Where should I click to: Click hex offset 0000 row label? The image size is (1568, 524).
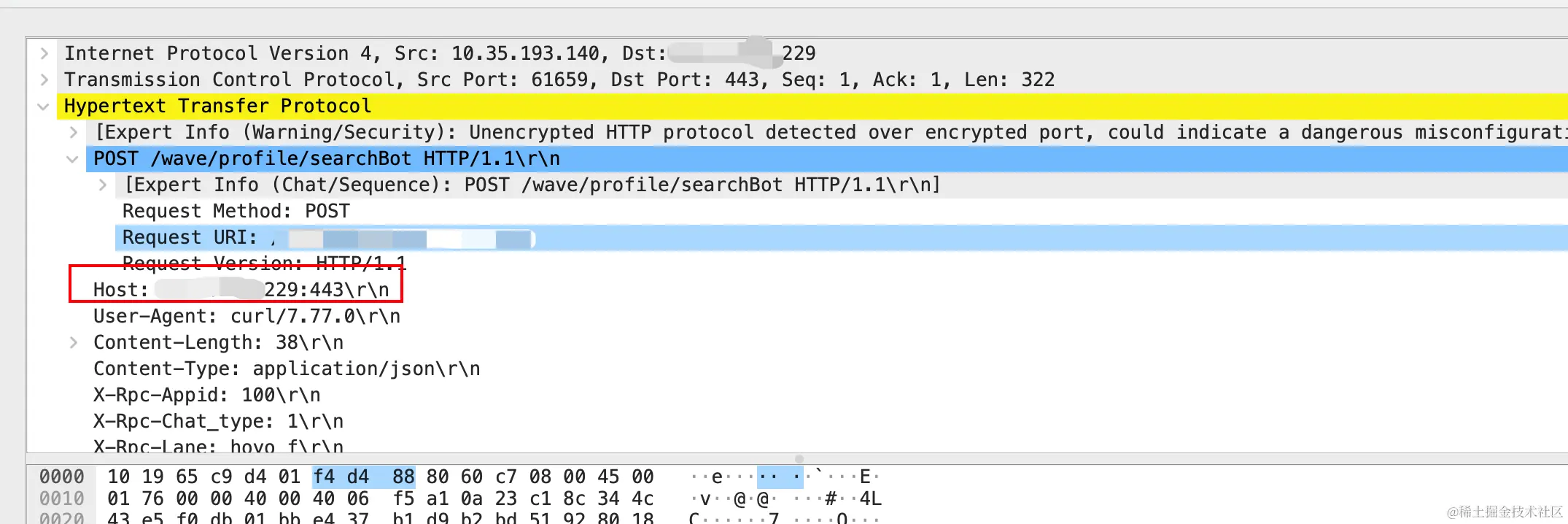point(61,477)
